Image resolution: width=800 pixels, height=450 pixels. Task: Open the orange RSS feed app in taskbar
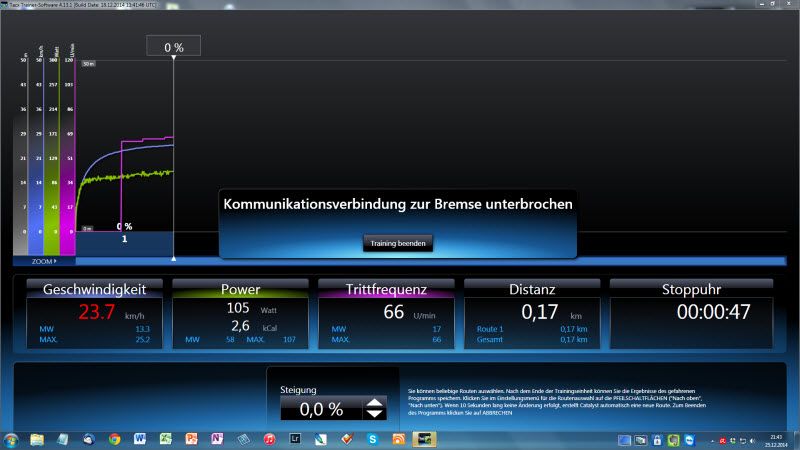coord(398,439)
